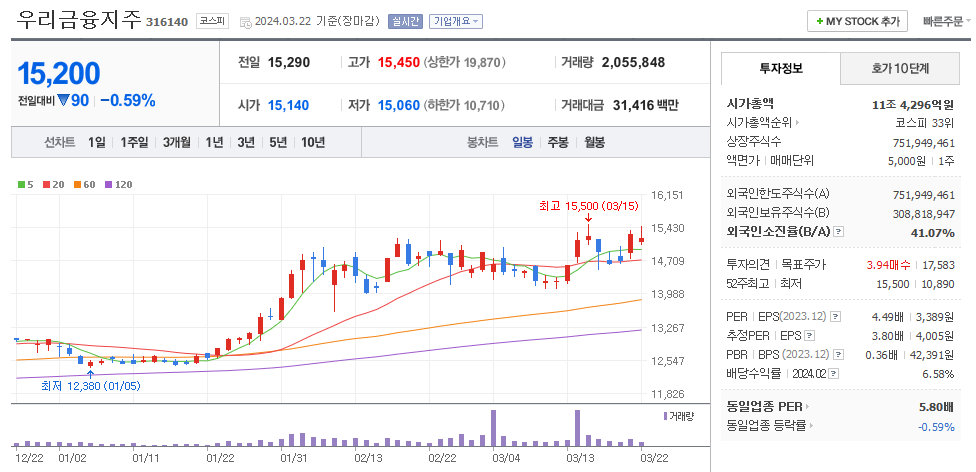Click the 실시간 badge button
This screenshot has height=472, width=976.
(405, 21)
